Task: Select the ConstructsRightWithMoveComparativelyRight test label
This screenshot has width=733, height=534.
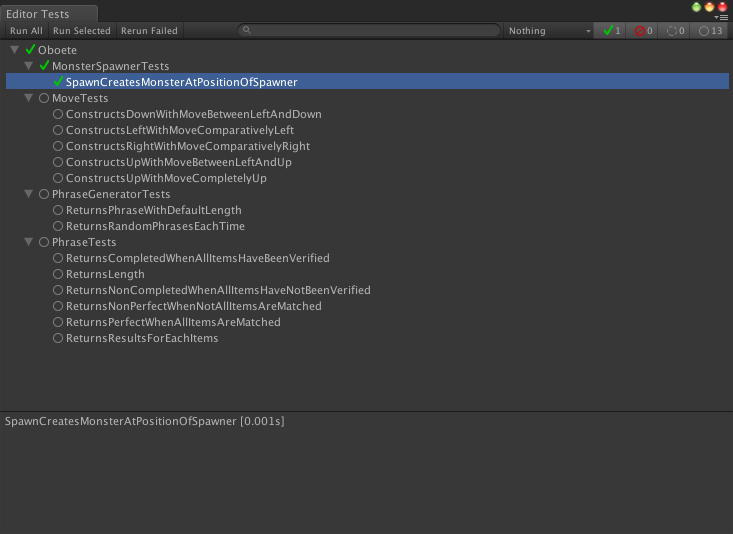Action: tap(188, 146)
